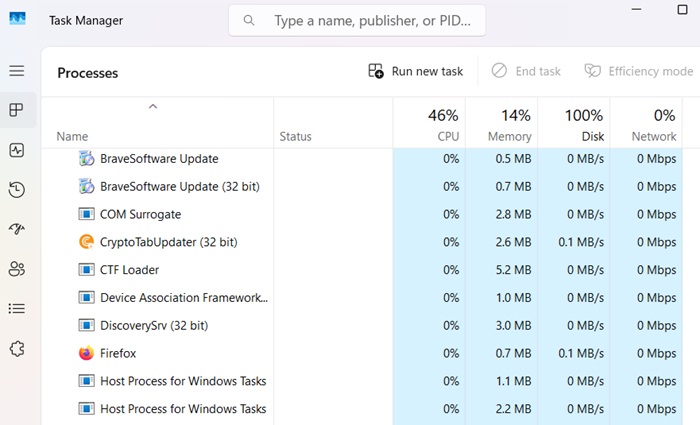Select Host Process for Windows Tasks 1.1 MB

tap(362, 381)
